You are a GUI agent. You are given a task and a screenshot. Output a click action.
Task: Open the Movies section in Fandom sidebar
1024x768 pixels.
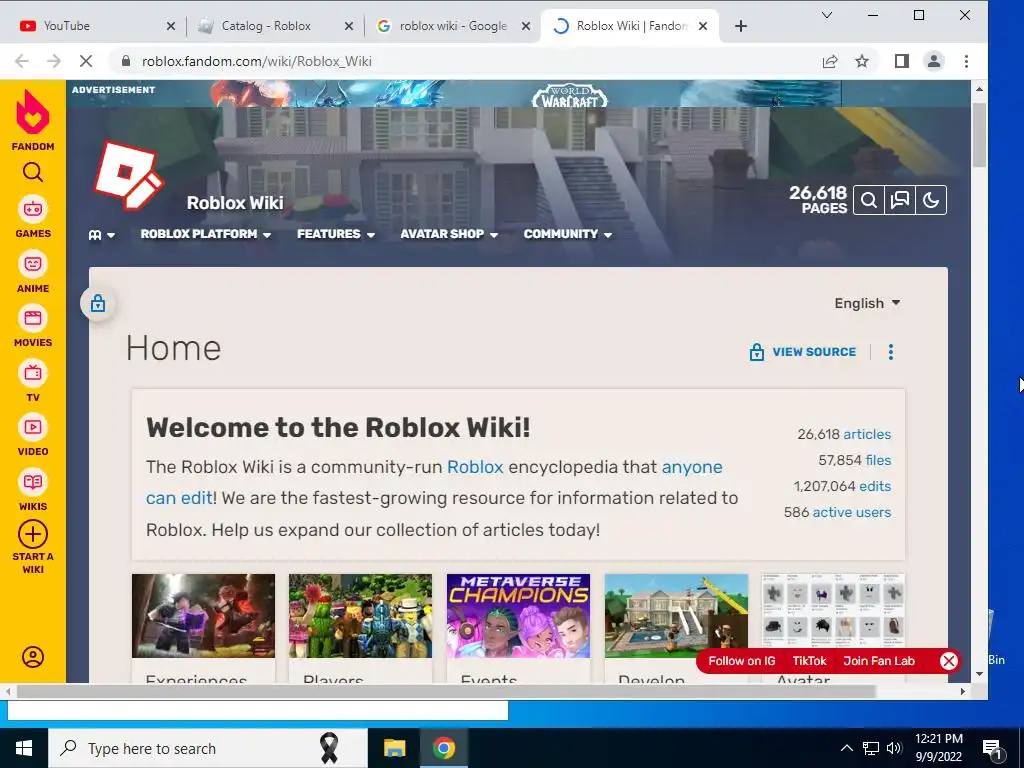(x=33, y=327)
